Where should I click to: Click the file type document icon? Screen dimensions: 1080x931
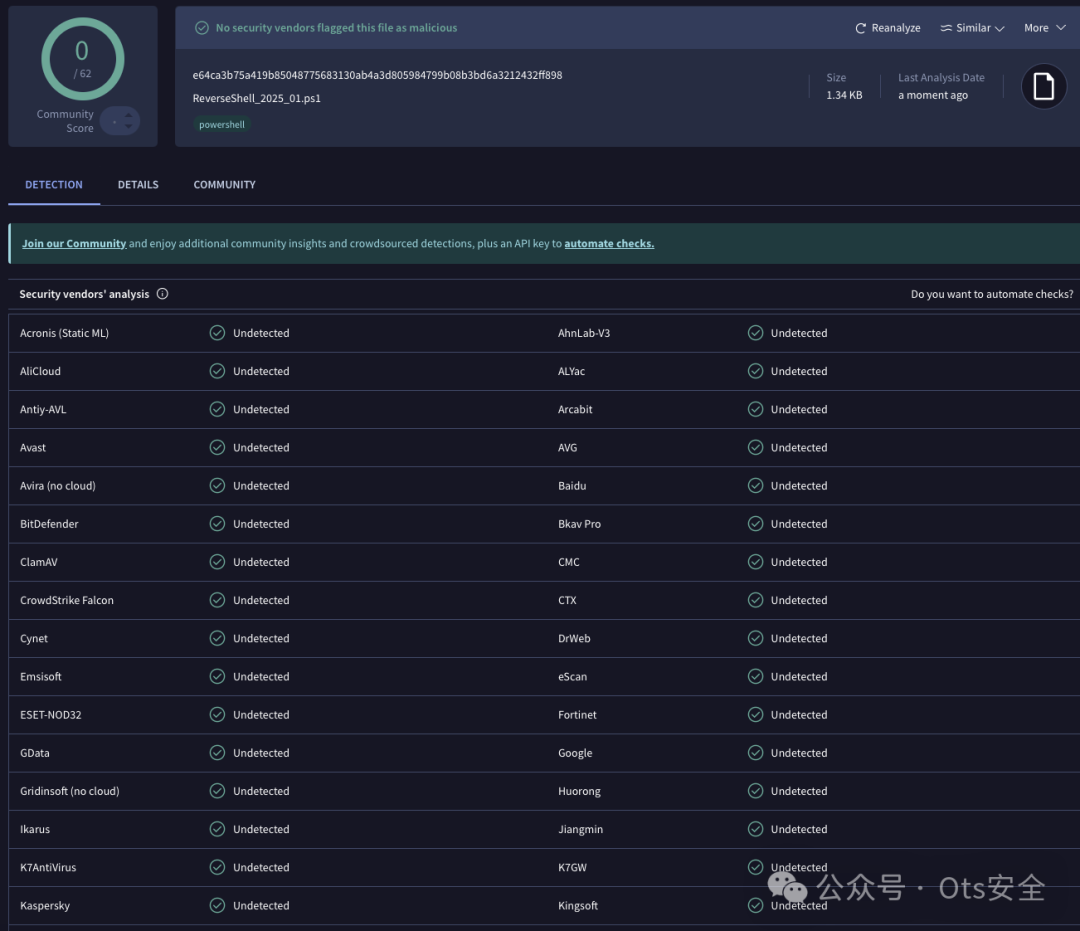click(x=1043, y=87)
